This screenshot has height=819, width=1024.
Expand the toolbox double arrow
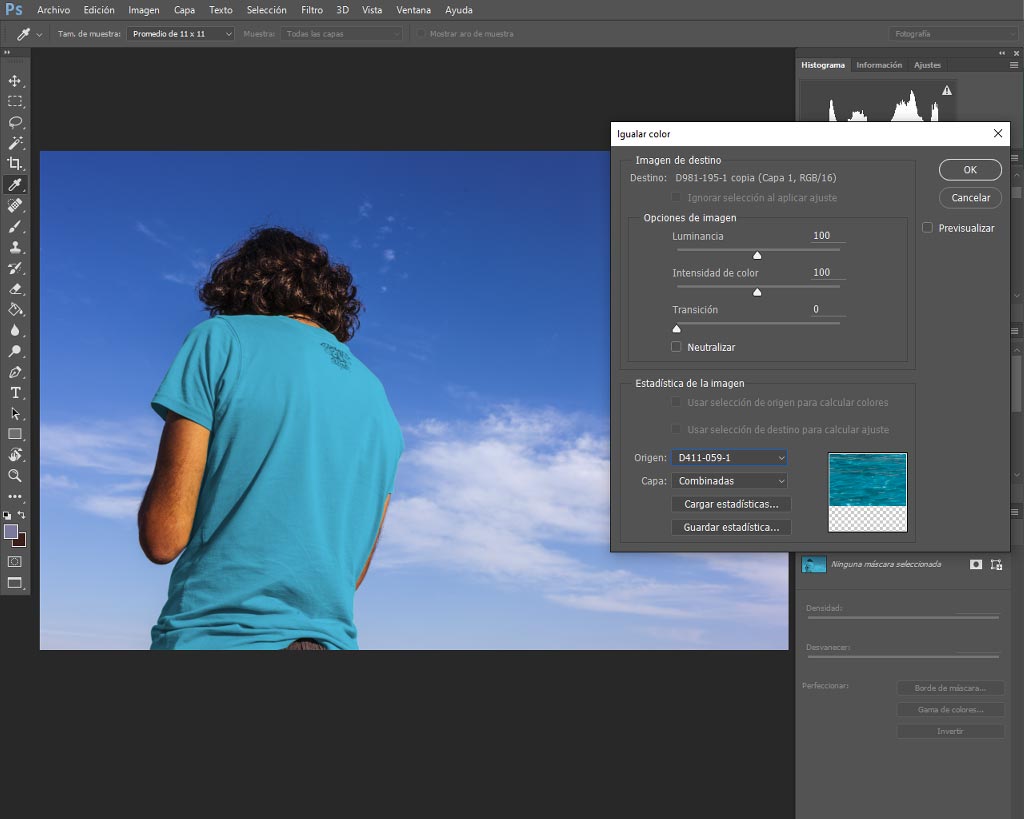tap(7, 52)
